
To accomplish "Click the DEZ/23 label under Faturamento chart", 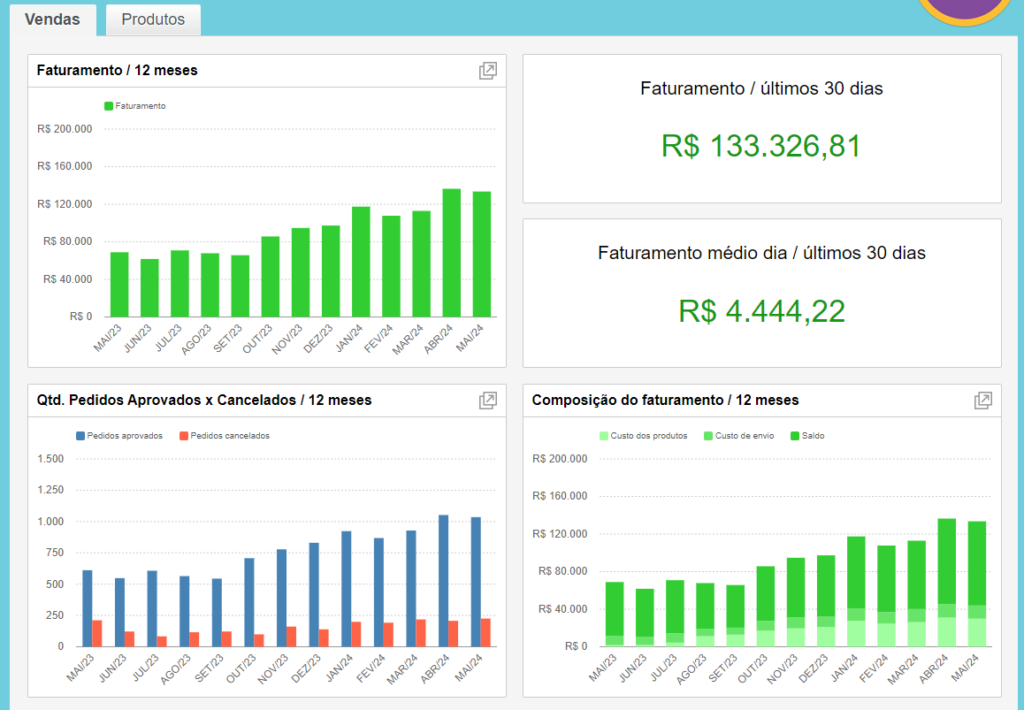I will pyautogui.click(x=319, y=338).
